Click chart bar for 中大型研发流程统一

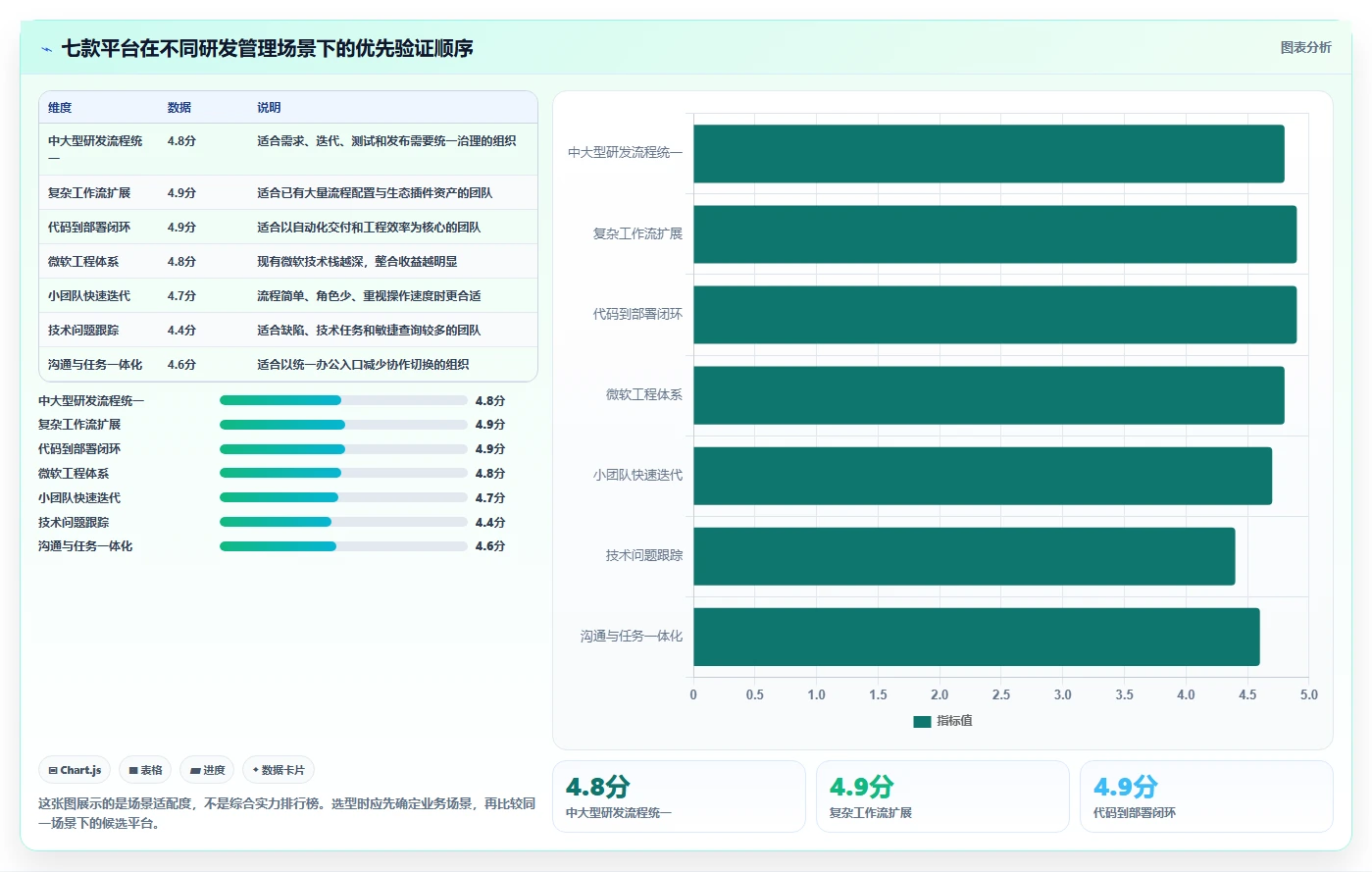pyautogui.click(x=989, y=154)
